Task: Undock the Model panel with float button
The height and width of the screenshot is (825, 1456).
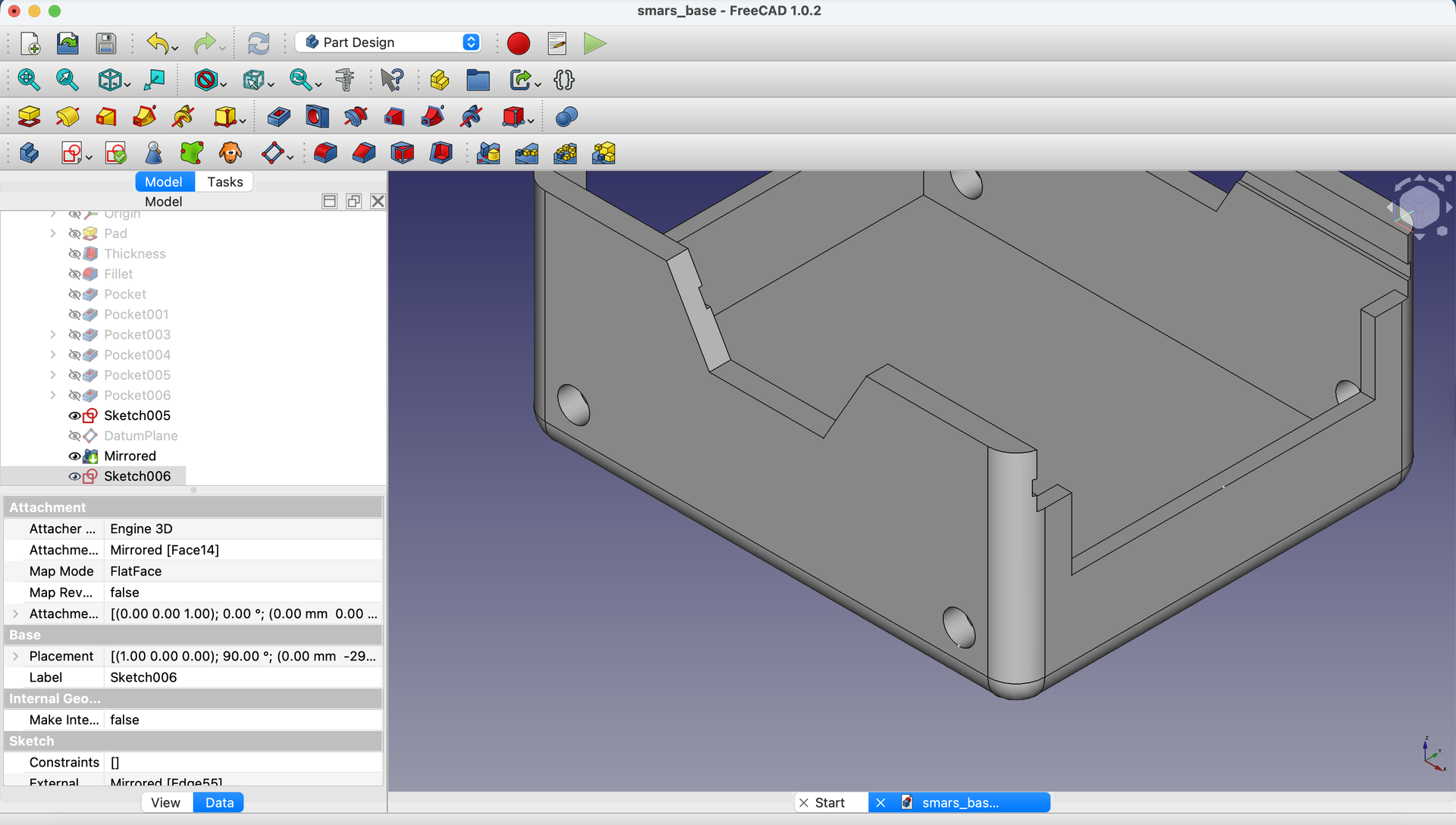Action: (353, 201)
